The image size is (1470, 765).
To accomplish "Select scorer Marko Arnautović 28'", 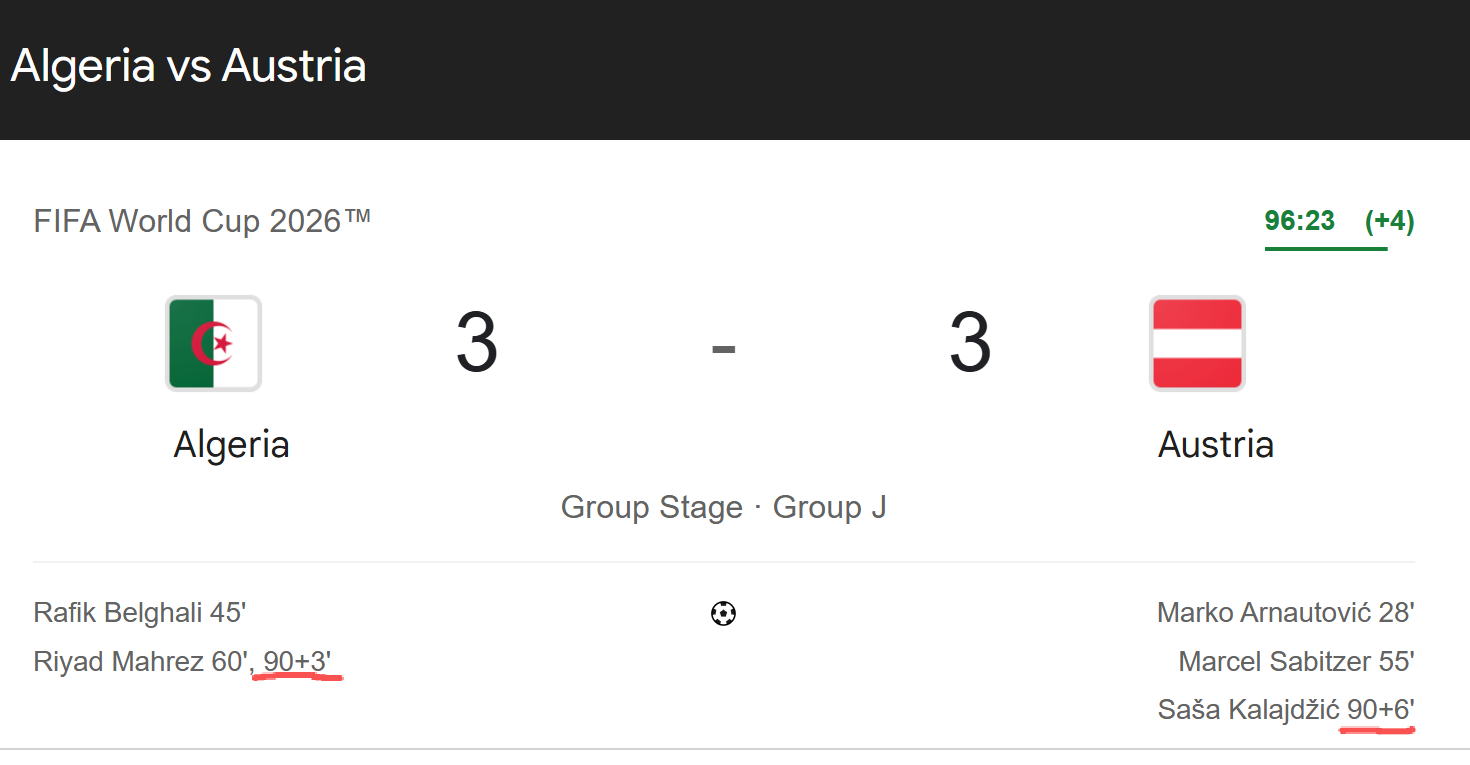I will [x=1286, y=612].
